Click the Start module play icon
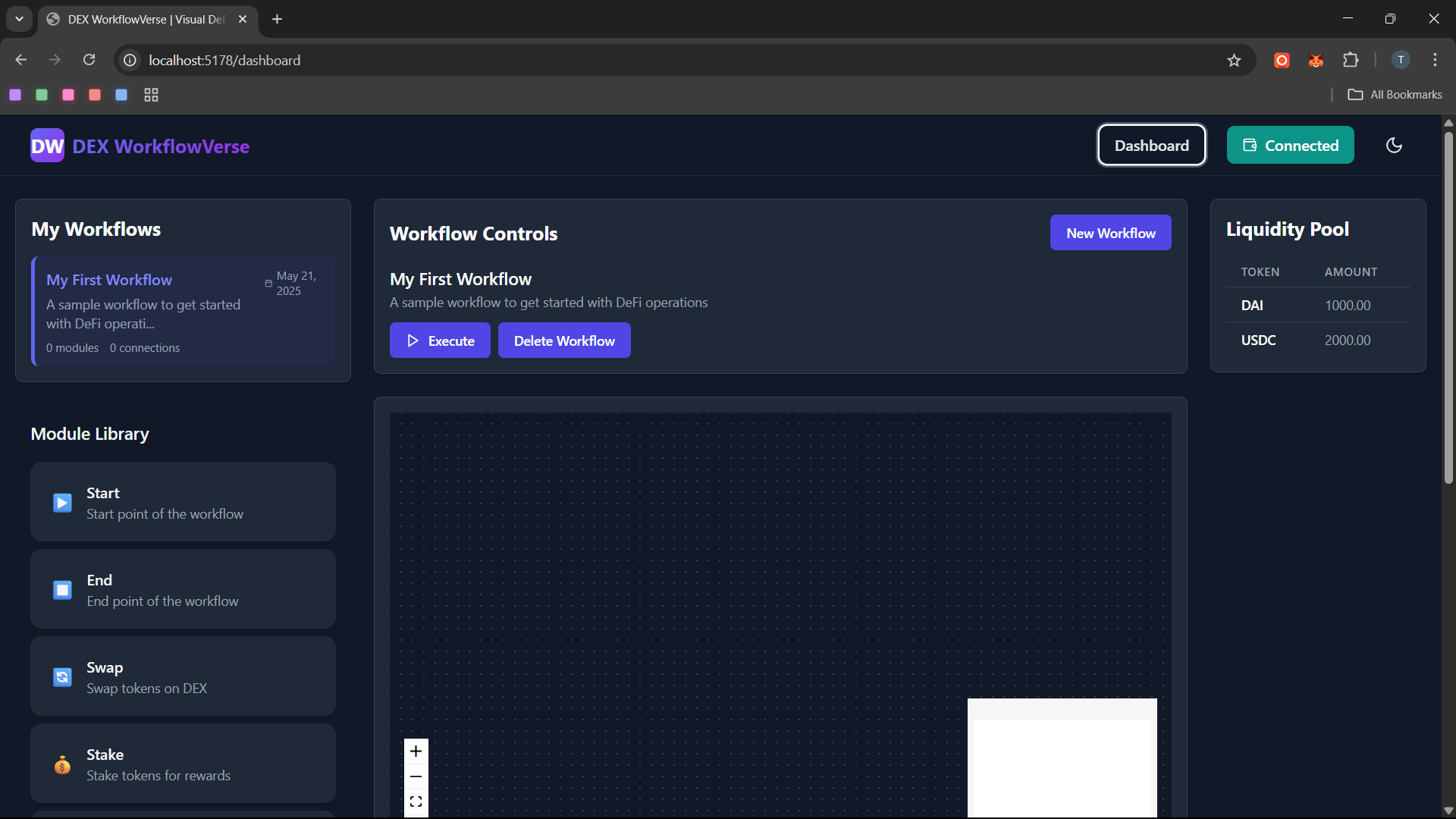This screenshot has width=1456, height=819. coord(62,503)
